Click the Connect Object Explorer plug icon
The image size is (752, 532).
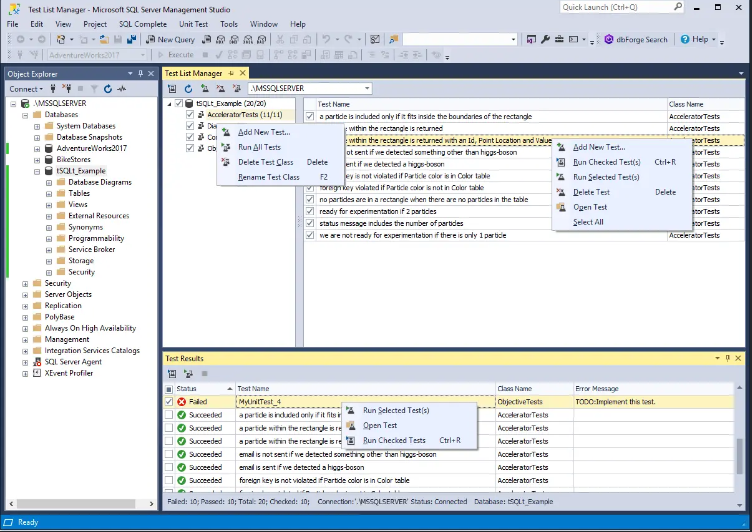tap(53, 89)
